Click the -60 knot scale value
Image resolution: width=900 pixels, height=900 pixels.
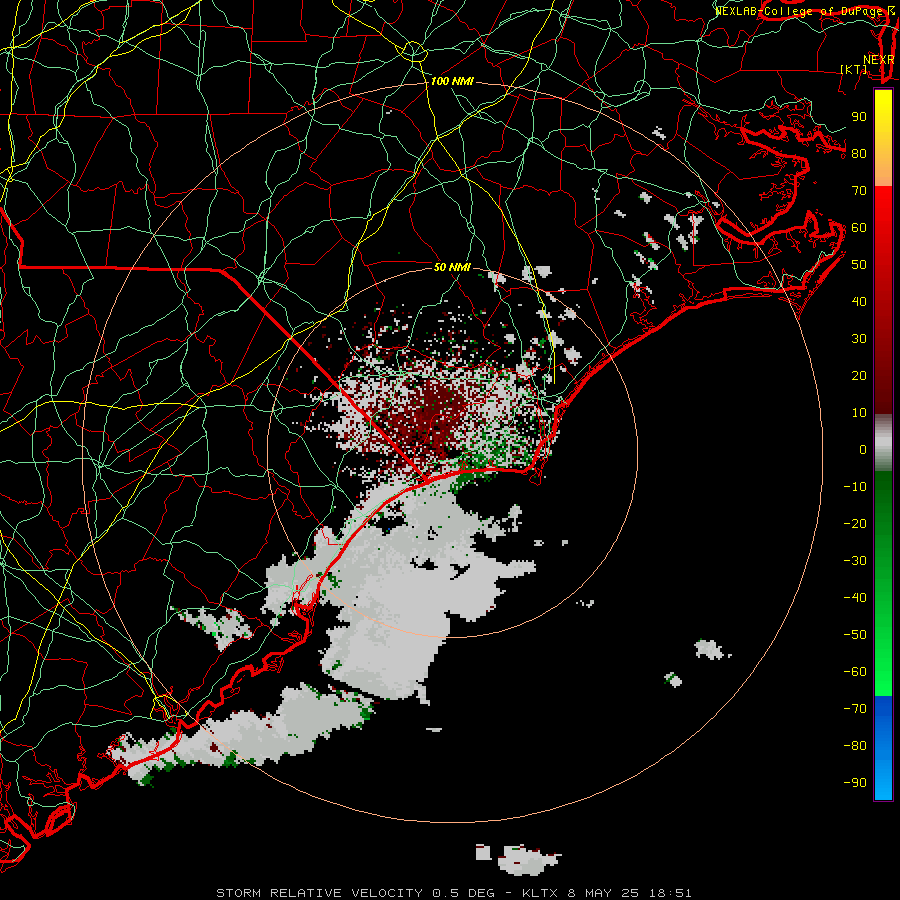[855, 672]
